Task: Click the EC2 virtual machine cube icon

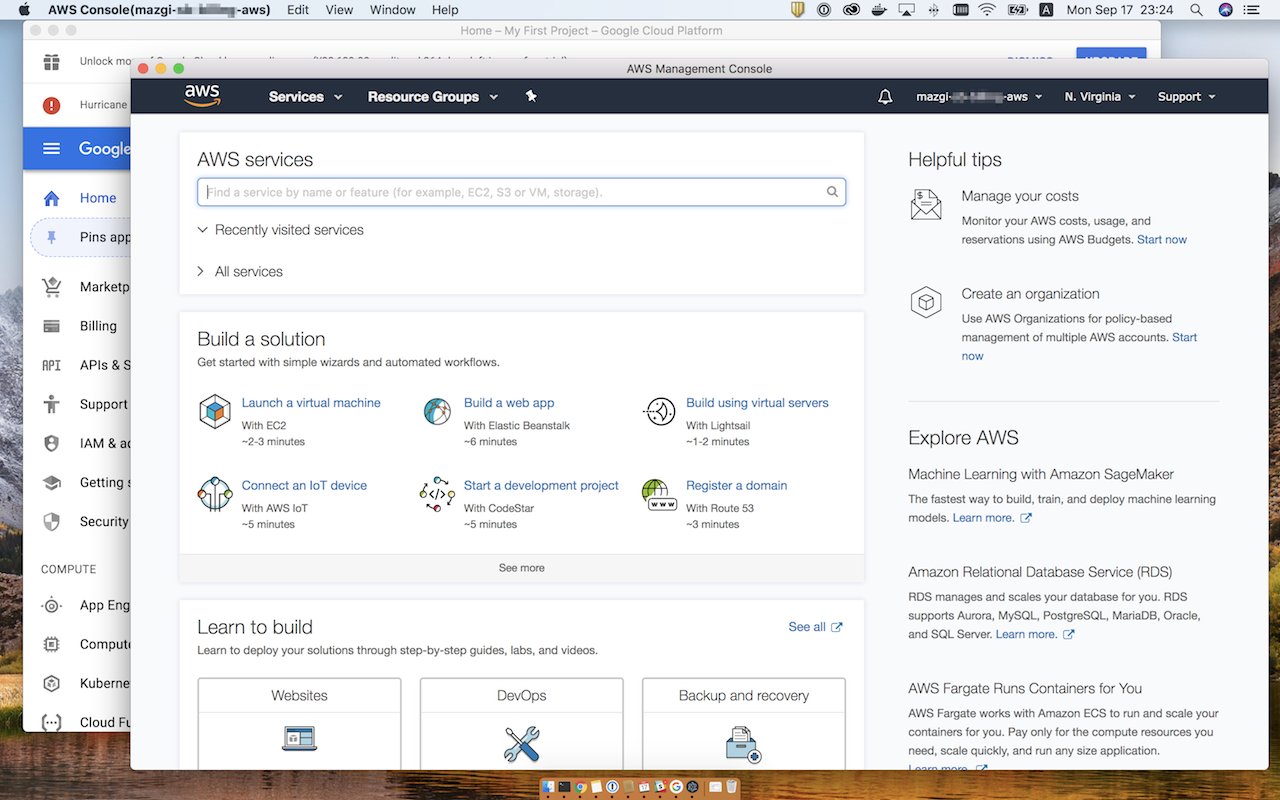Action: pyautogui.click(x=215, y=412)
